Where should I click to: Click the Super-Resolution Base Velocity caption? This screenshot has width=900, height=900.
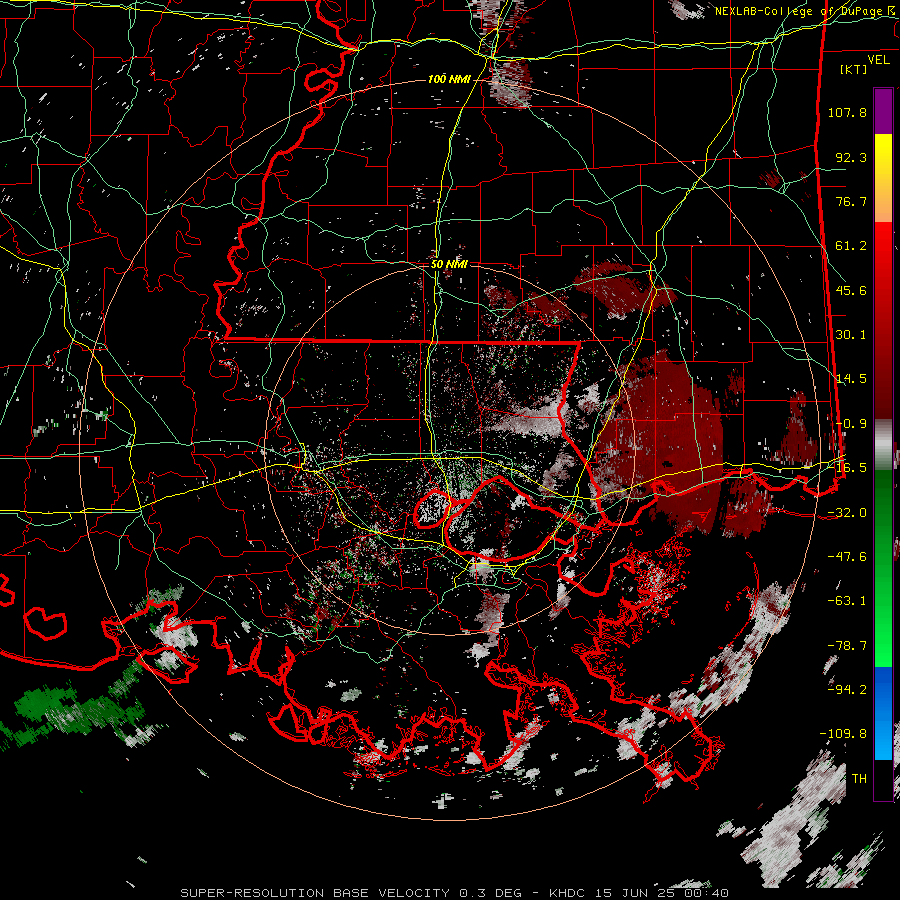click(455, 893)
